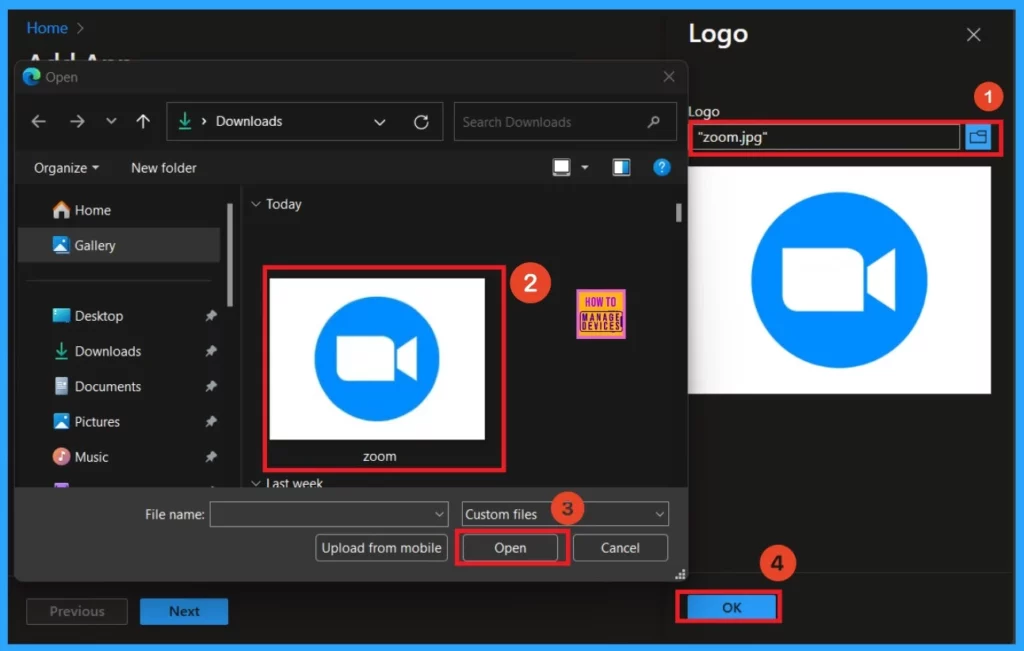Image resolution: width=1024 pixels, height=651 pixels.
Task: Refresh the Downloads folder view
Action: 421,121
